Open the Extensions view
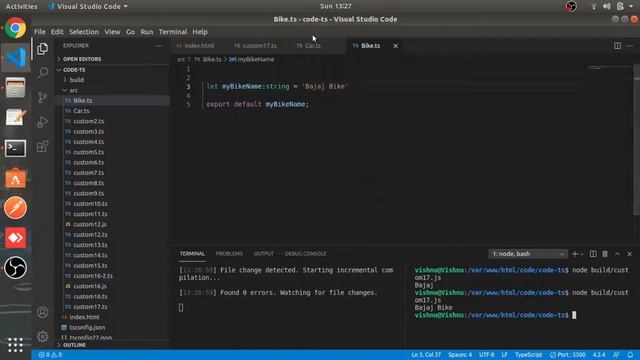The height and width of the screenshot is (360, 640). 42,146
